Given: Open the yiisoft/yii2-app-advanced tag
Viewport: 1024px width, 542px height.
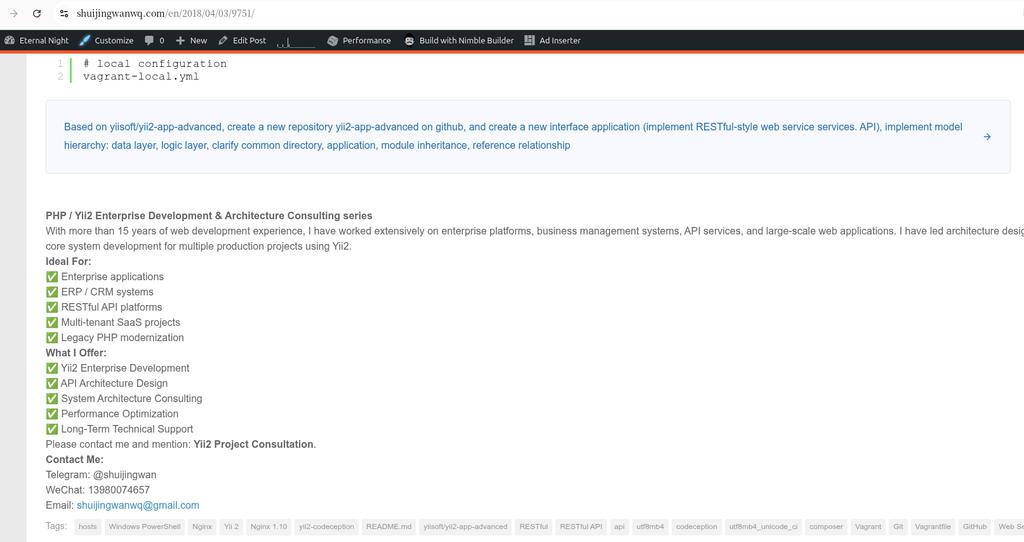Looking at the screenshot, I should pyautogui.click(x=465, y=526).
